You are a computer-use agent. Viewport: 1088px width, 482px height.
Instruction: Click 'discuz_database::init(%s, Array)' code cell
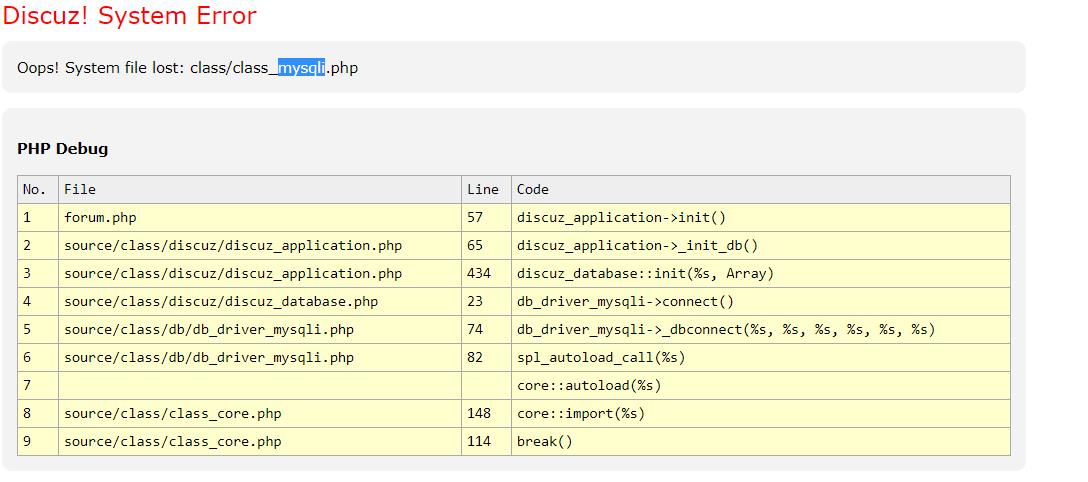pyautogui.click(x=761, y=273)
